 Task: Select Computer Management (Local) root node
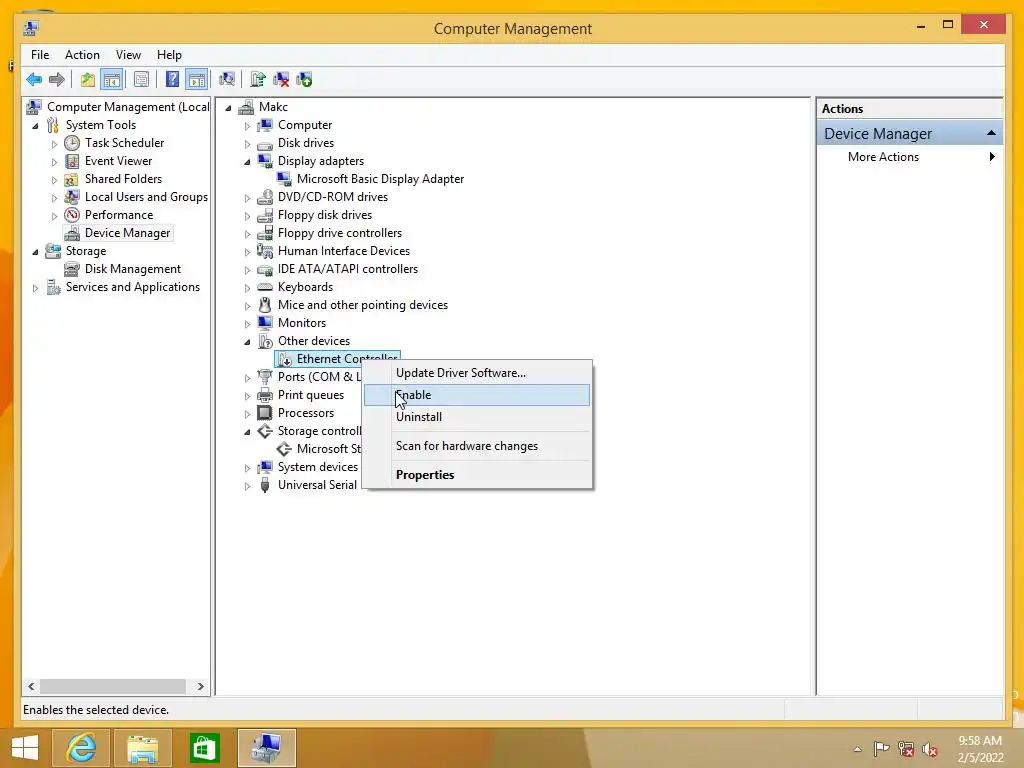click(x=128, y=107)
